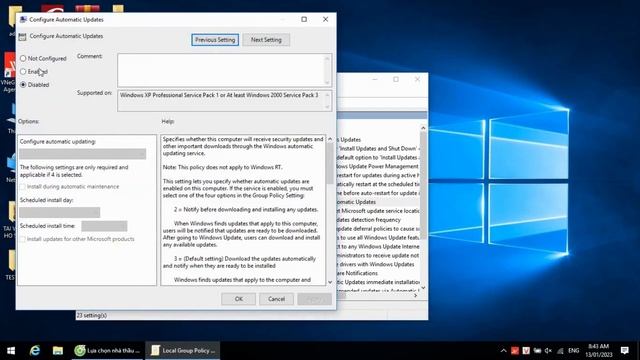Maximize the Group Policy Editor back window
The image size is (640, 360).
pos(396,79)
